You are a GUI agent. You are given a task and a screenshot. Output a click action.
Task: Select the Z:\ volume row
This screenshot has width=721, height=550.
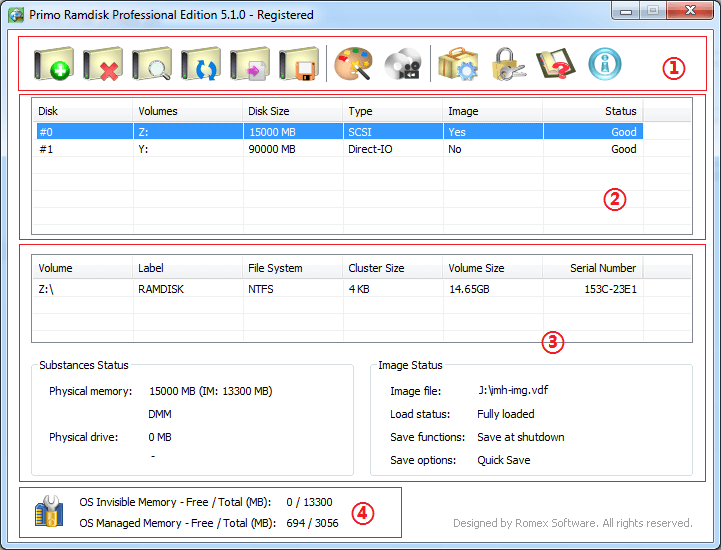click(x=340, y=289)
